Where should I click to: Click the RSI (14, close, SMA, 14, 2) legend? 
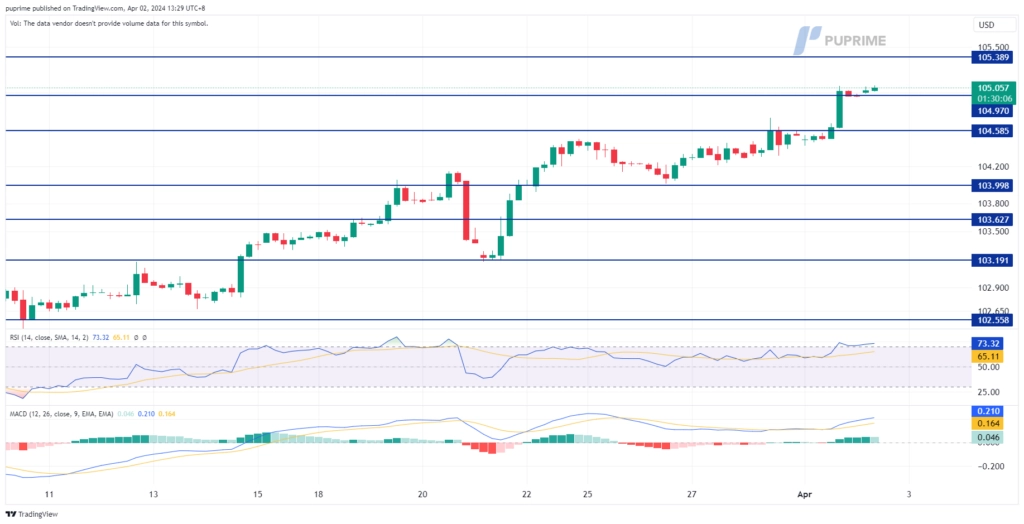coord(50,338)
